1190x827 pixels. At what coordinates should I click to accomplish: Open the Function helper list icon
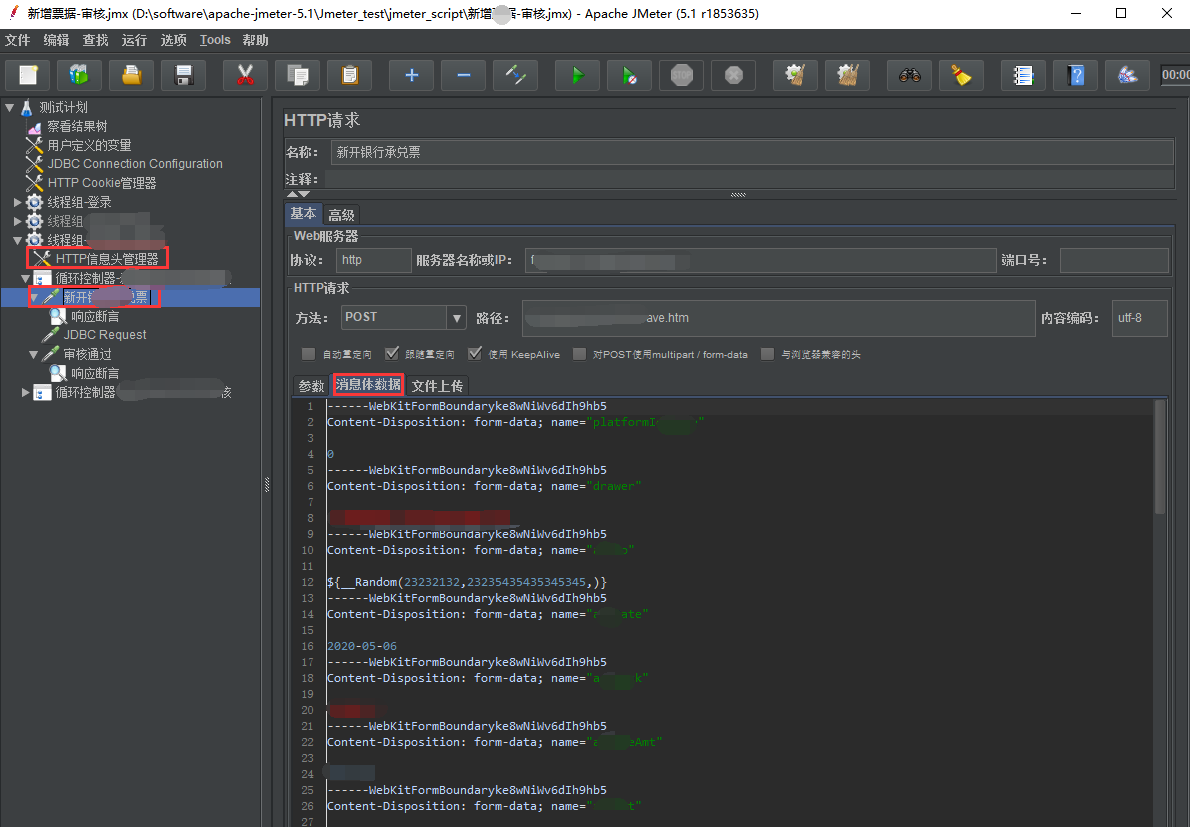point(1023,75)
